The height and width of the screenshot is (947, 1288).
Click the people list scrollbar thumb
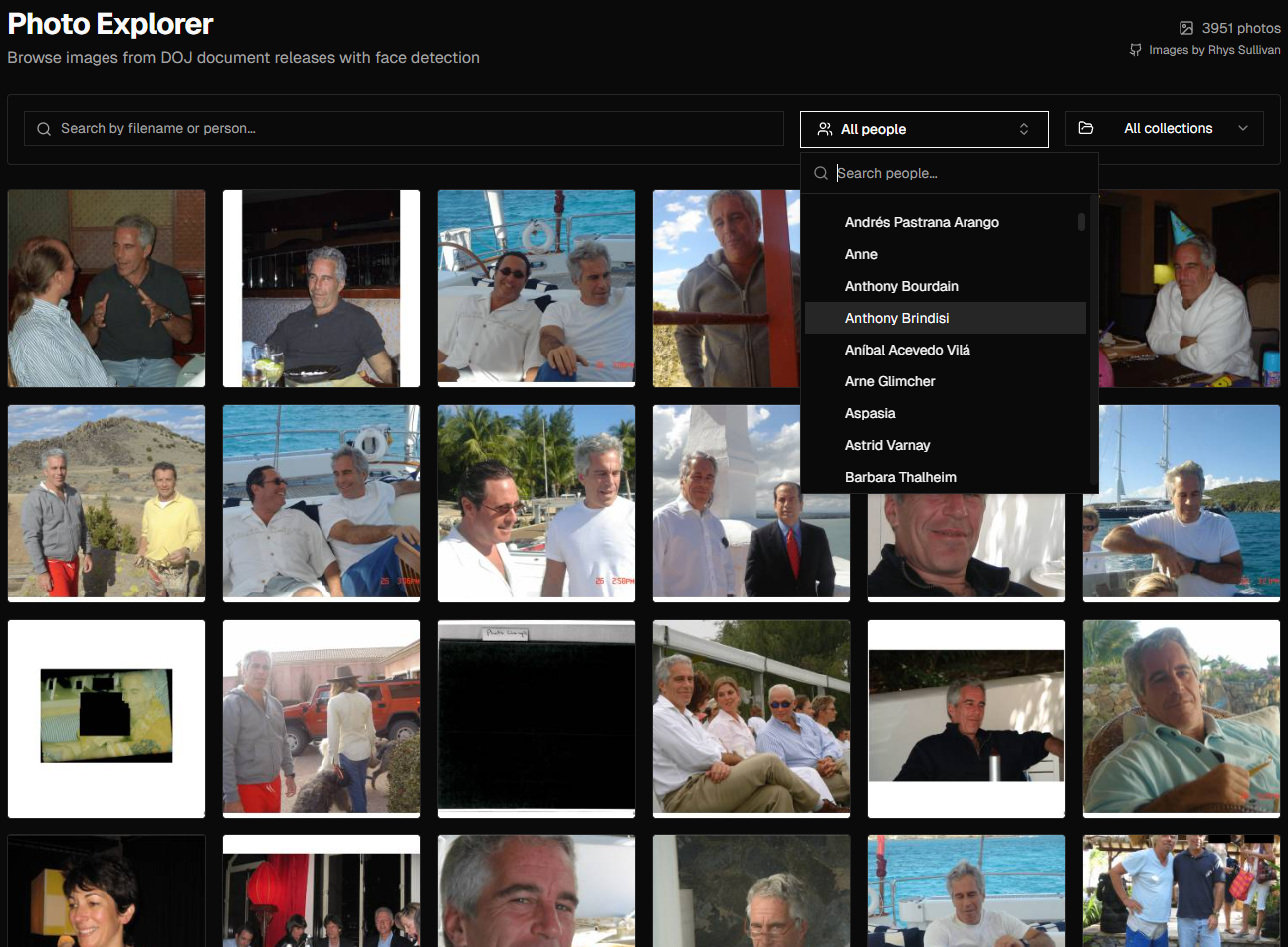click(1082, 221)
